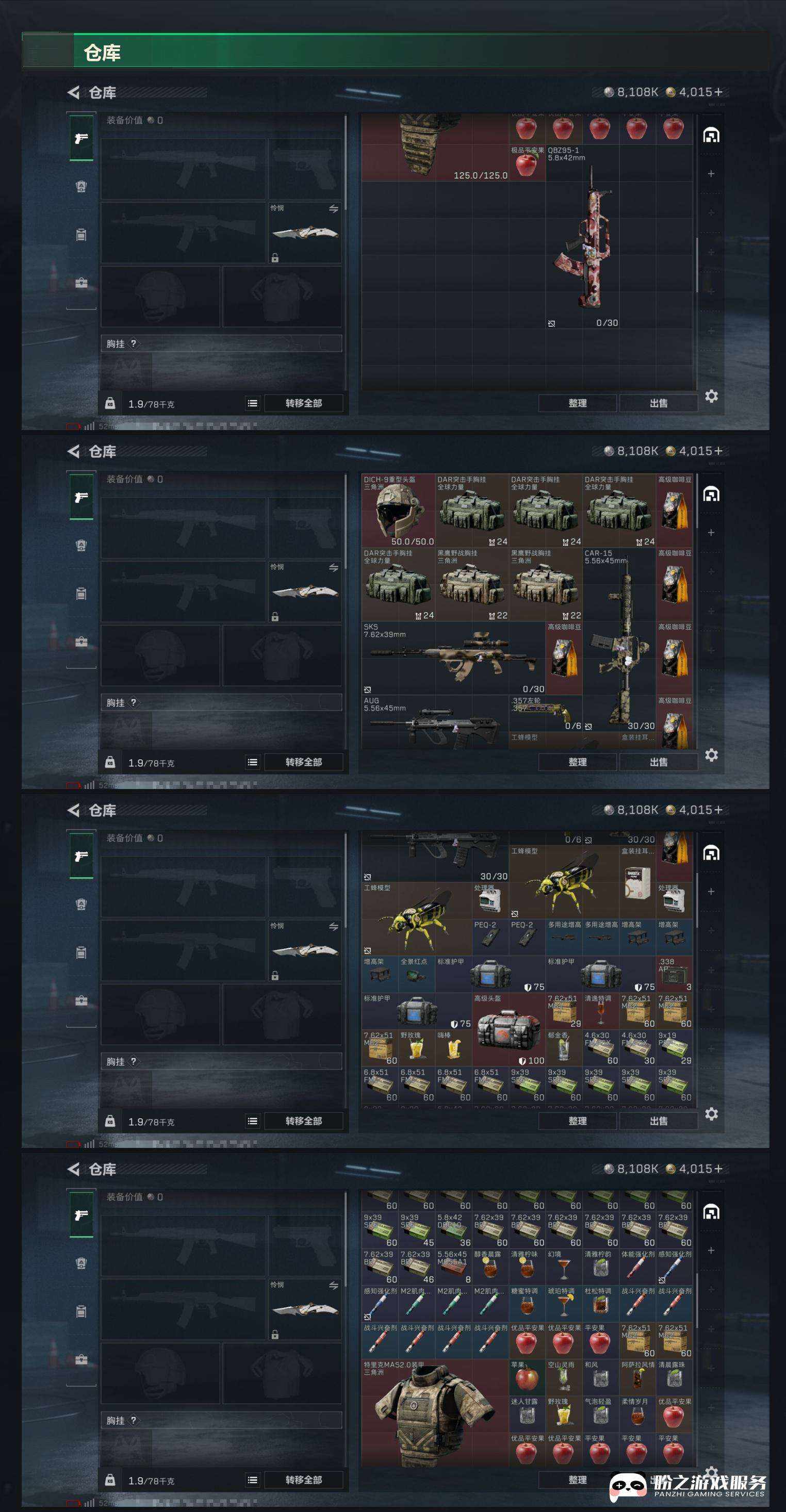Click the 极品平安果 apple item
Screen dimensions: 786x1512
click(527, 162)
